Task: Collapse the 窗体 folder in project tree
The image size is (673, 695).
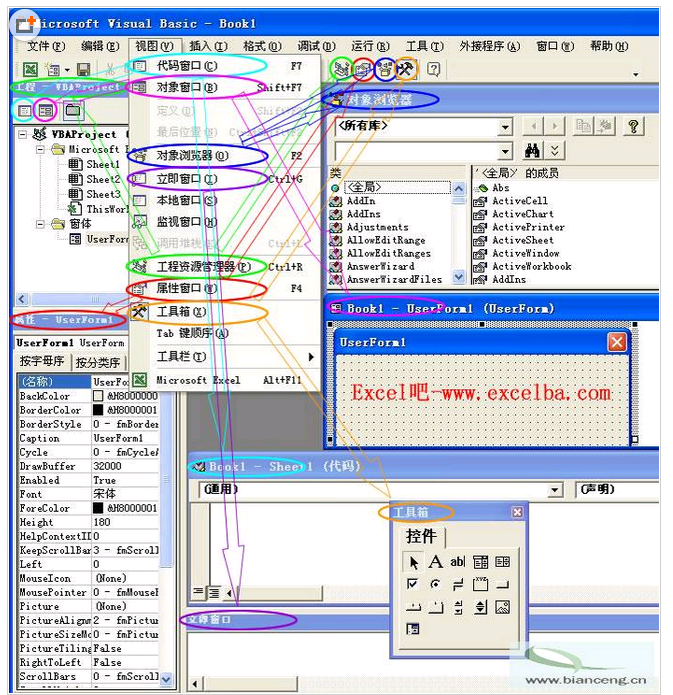Action: (x=41, y=224)
